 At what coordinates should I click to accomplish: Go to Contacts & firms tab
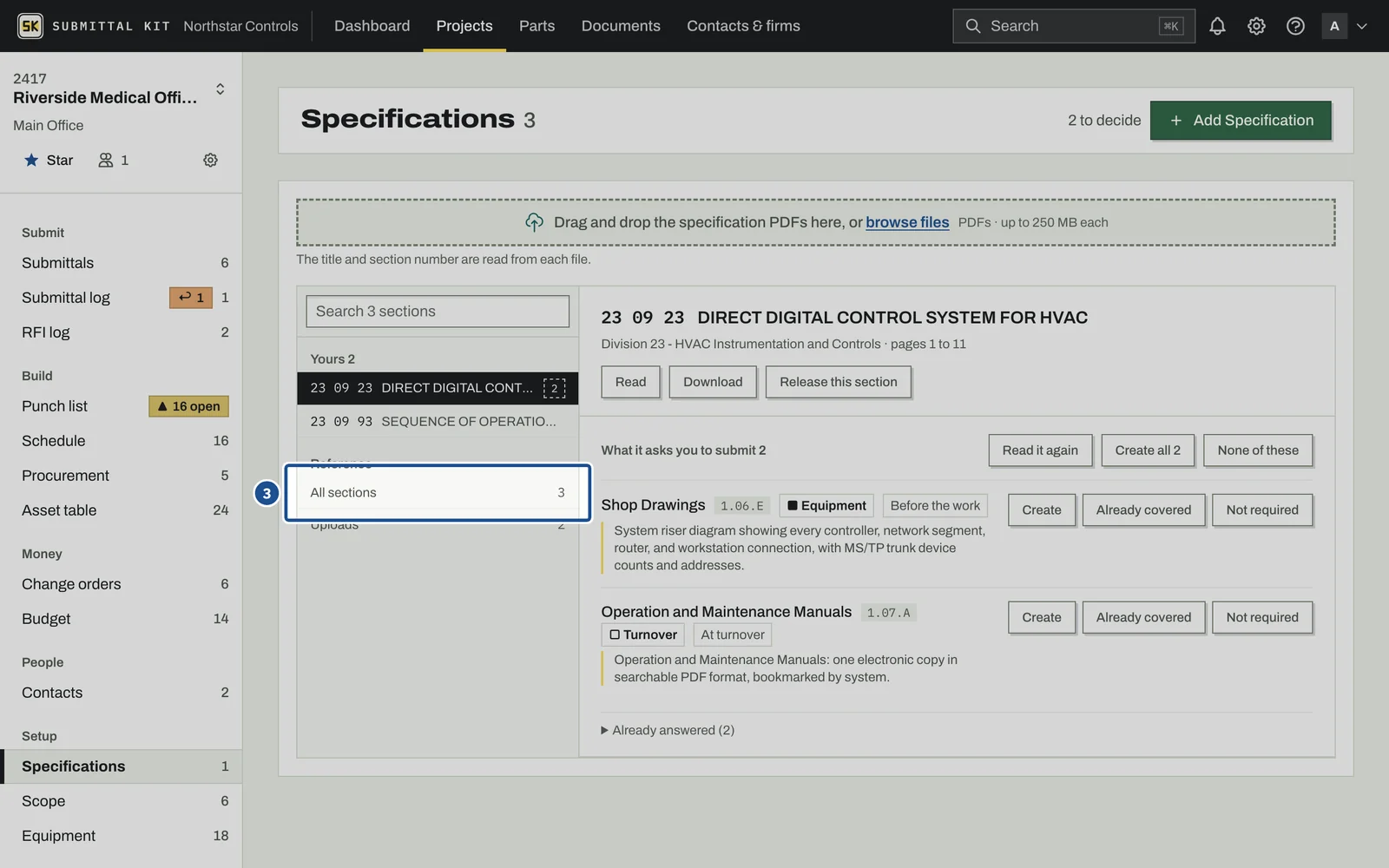tap(743, 26)
